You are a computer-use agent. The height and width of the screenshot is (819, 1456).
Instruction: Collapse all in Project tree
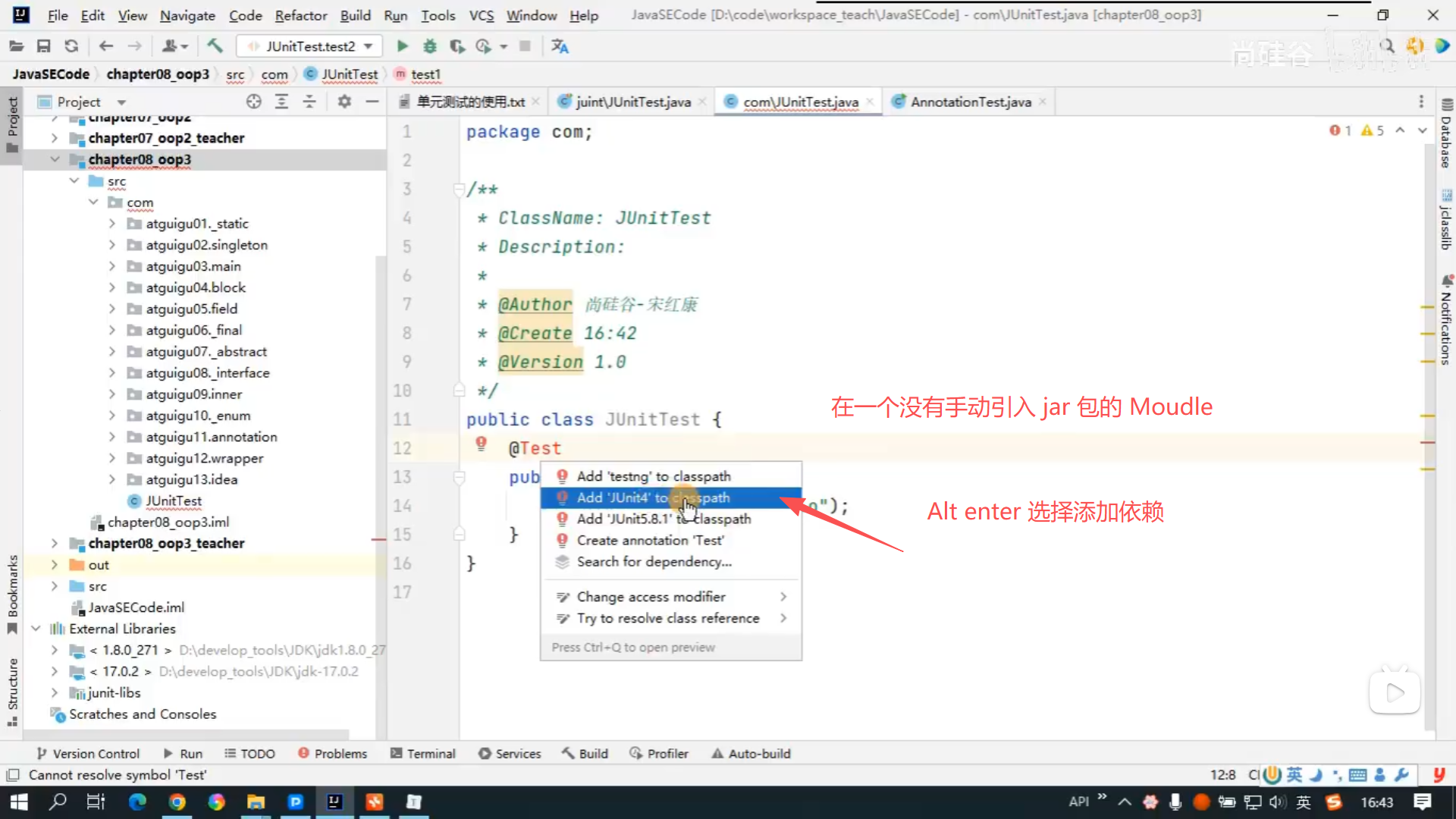[x=309, y=102]
